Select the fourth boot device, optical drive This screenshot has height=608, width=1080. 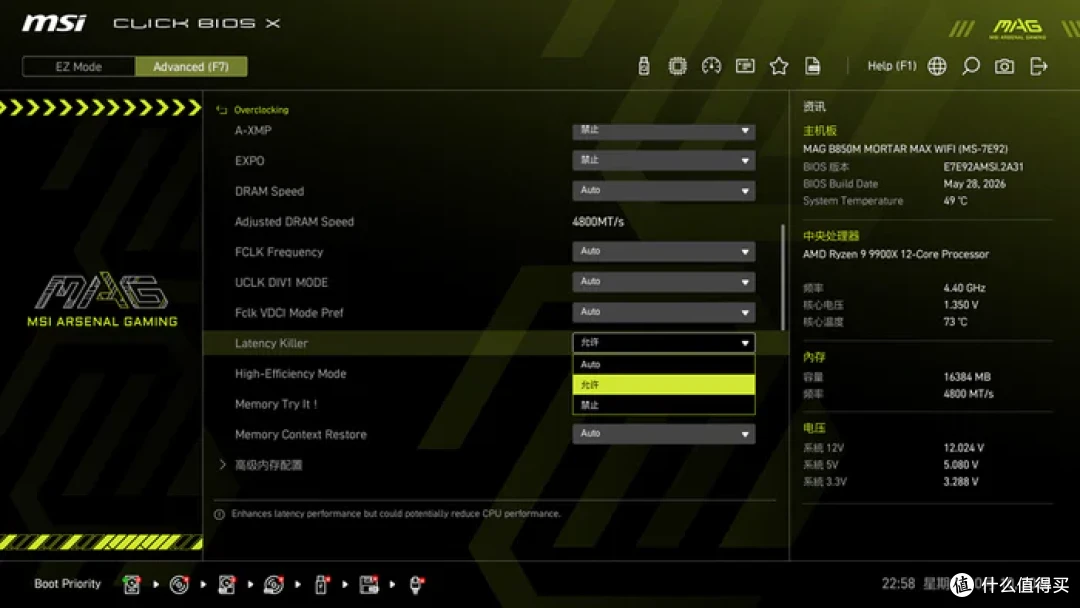pos(273,585)
